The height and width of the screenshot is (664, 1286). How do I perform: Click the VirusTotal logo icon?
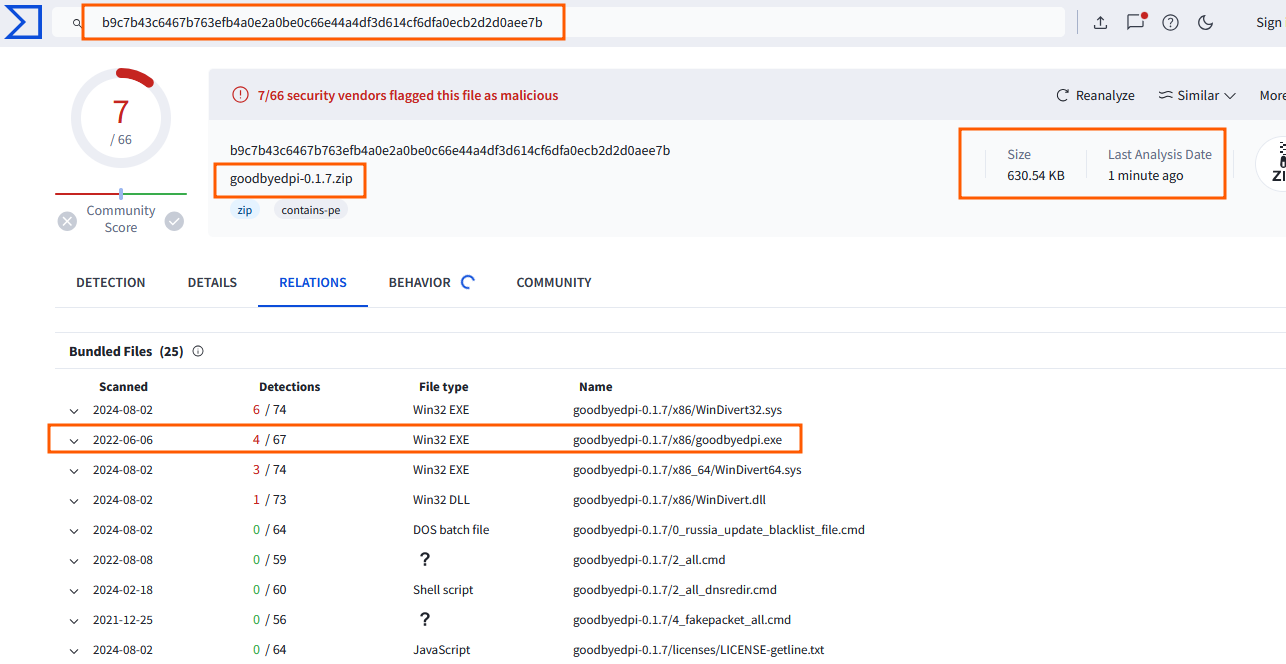[x=22, y=22]
